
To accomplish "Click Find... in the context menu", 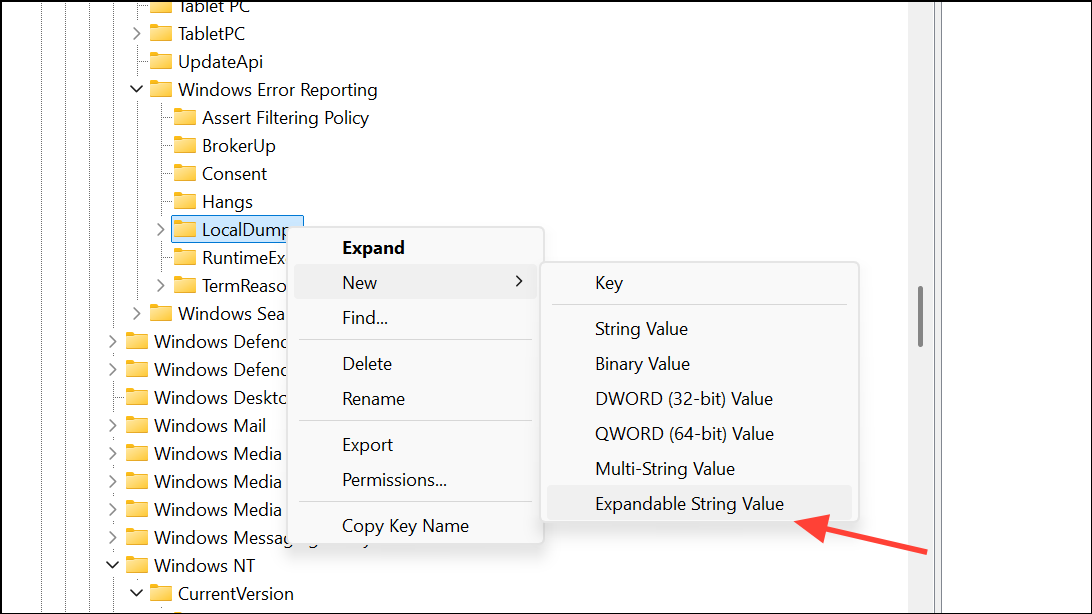I will tap(364, 317).
